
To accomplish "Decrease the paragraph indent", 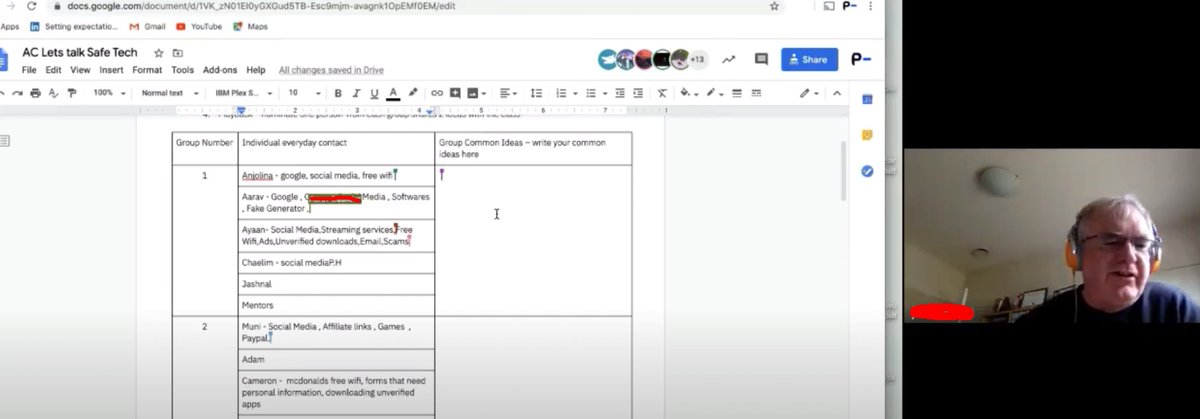I will (x=620, y=93).
